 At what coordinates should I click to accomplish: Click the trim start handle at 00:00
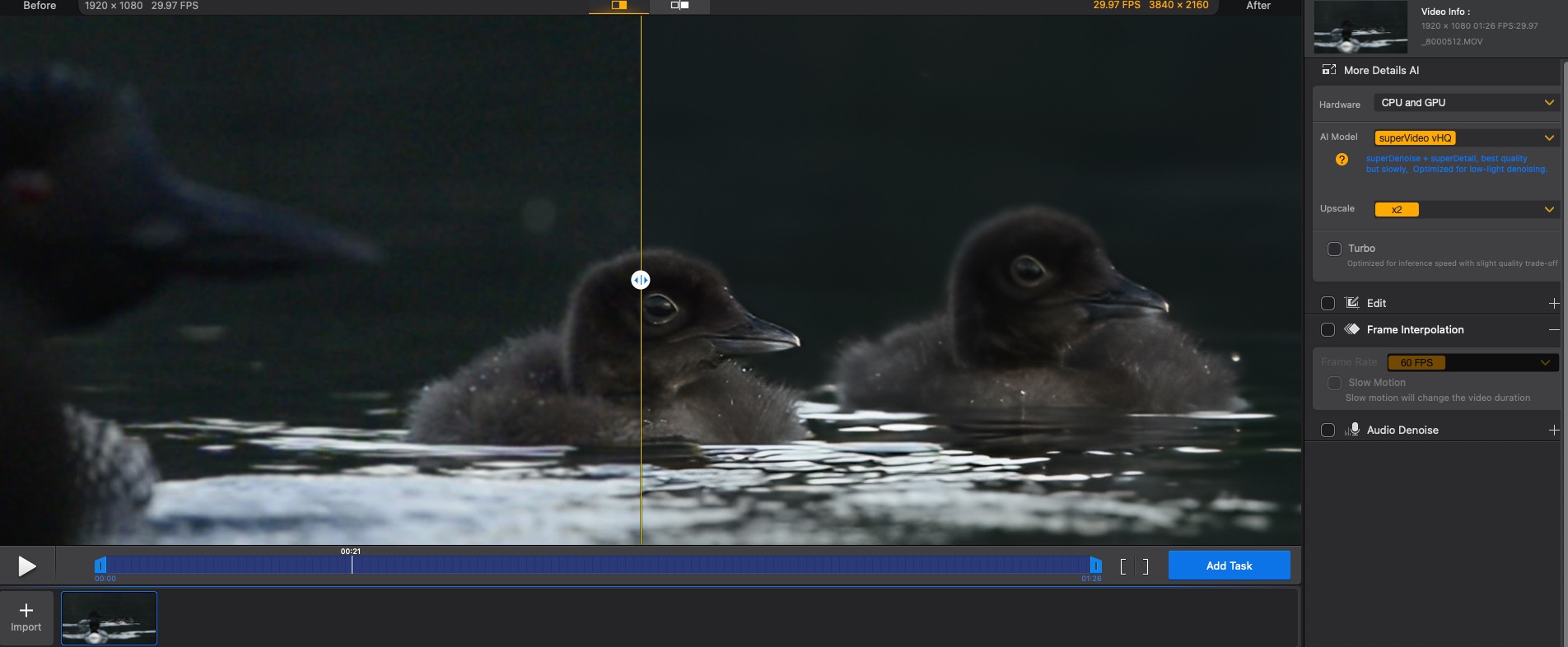coord(100,565)
